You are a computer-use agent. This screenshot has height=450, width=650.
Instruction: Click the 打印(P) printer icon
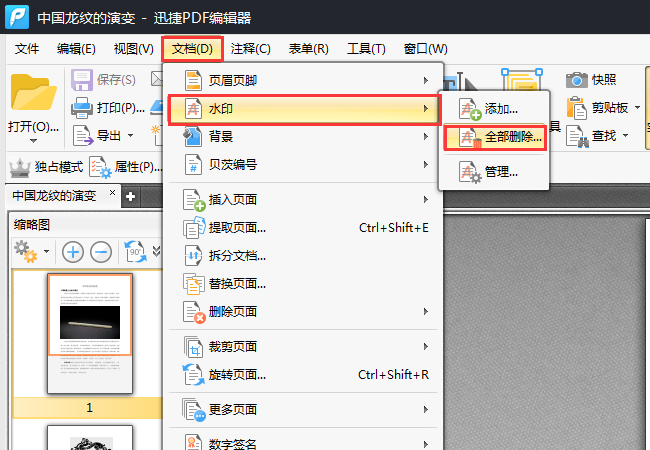tap(82, 108)
